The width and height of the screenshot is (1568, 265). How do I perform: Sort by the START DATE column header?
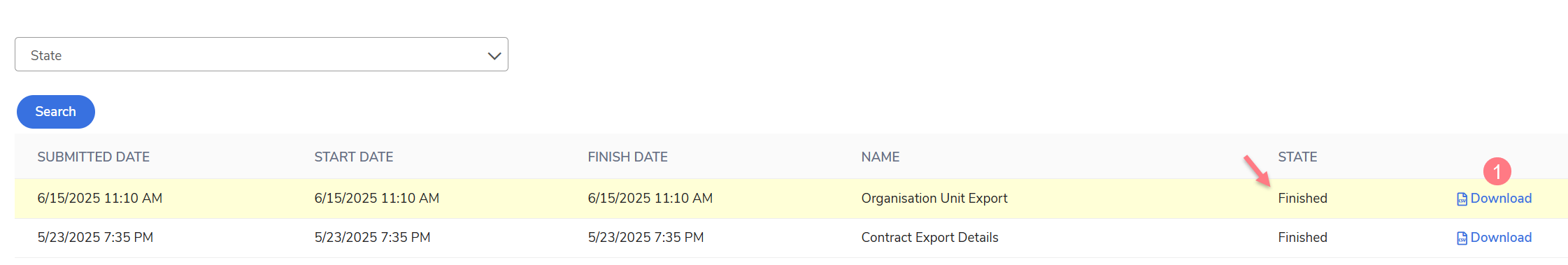[x=354, y=157]
